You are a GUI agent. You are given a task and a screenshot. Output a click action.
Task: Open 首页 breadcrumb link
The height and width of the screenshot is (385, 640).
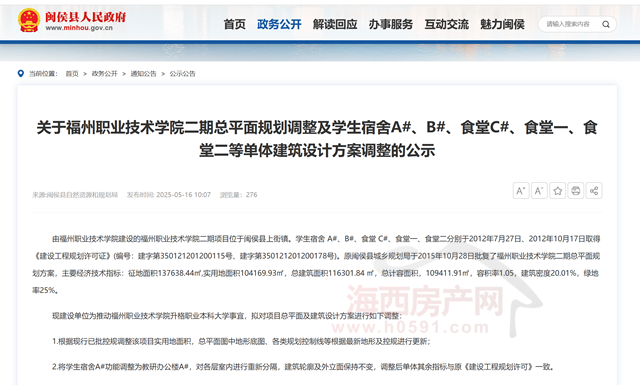(x=72, y=74)
